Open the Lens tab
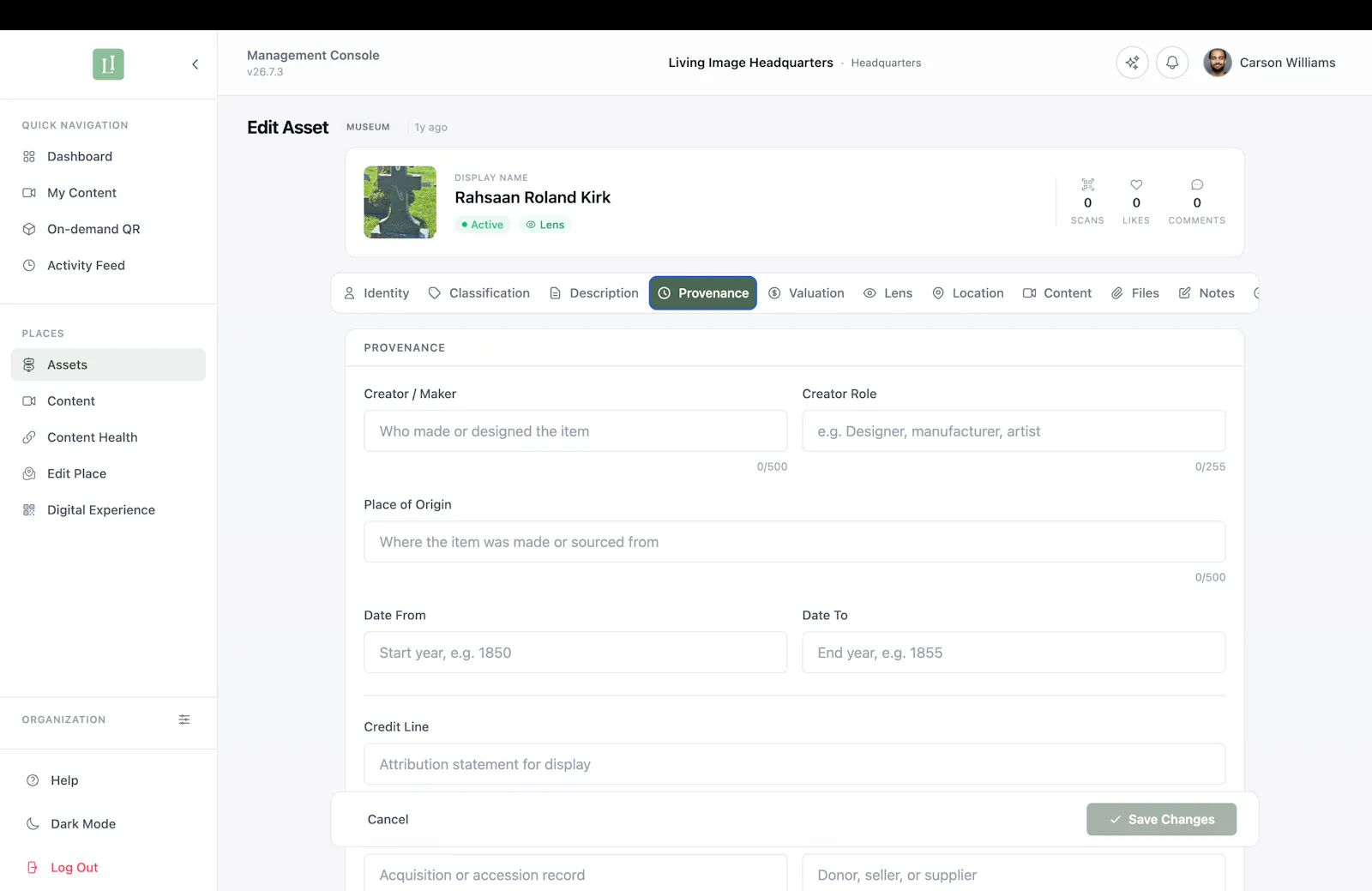Image resolution: width=1372 pixels, height=891 pixels. pyautogui.click(x=888, y=293)
